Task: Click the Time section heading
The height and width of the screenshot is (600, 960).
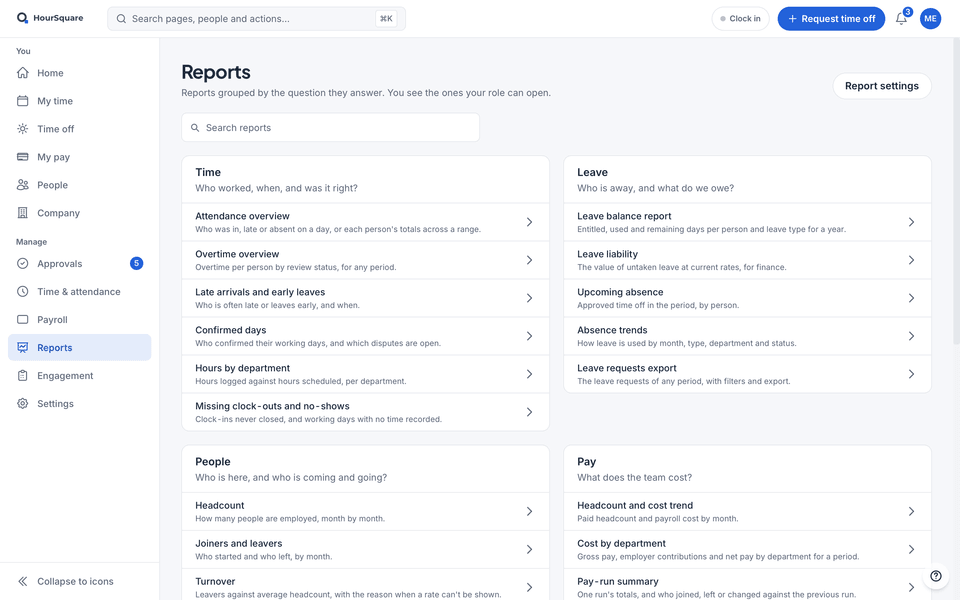Action: click(x=208, y=172)
